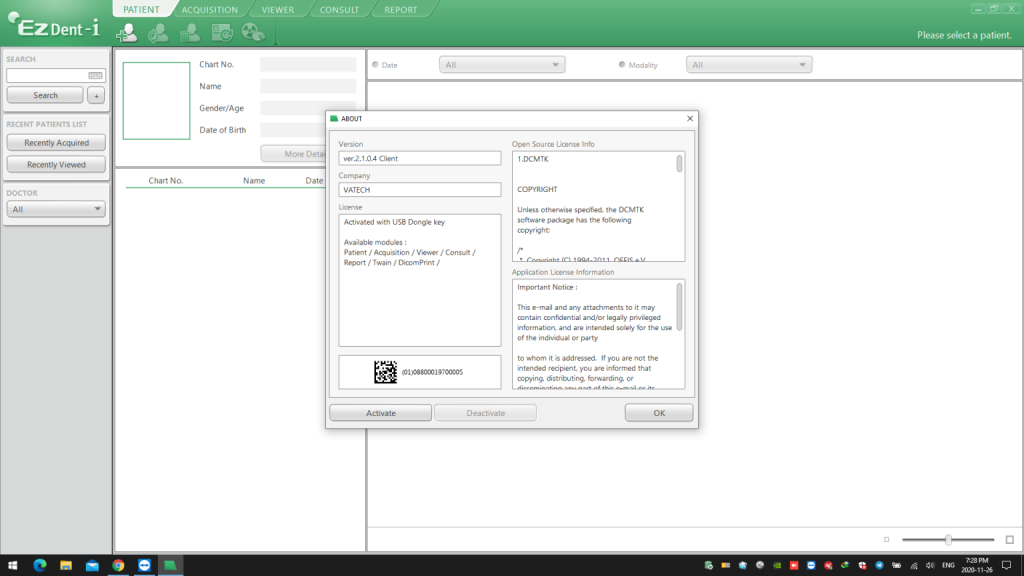Click the delete patient trash icon

[190, 33]
